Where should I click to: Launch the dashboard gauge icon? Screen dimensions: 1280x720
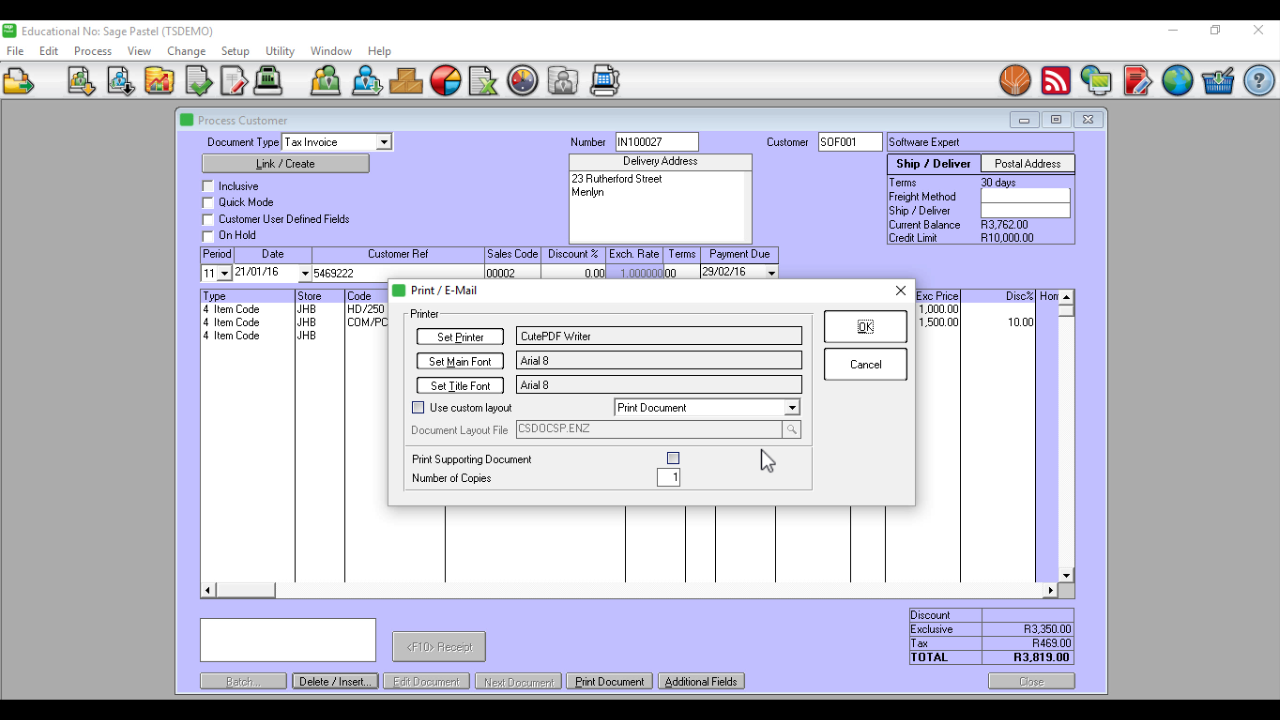click(523, 81)
